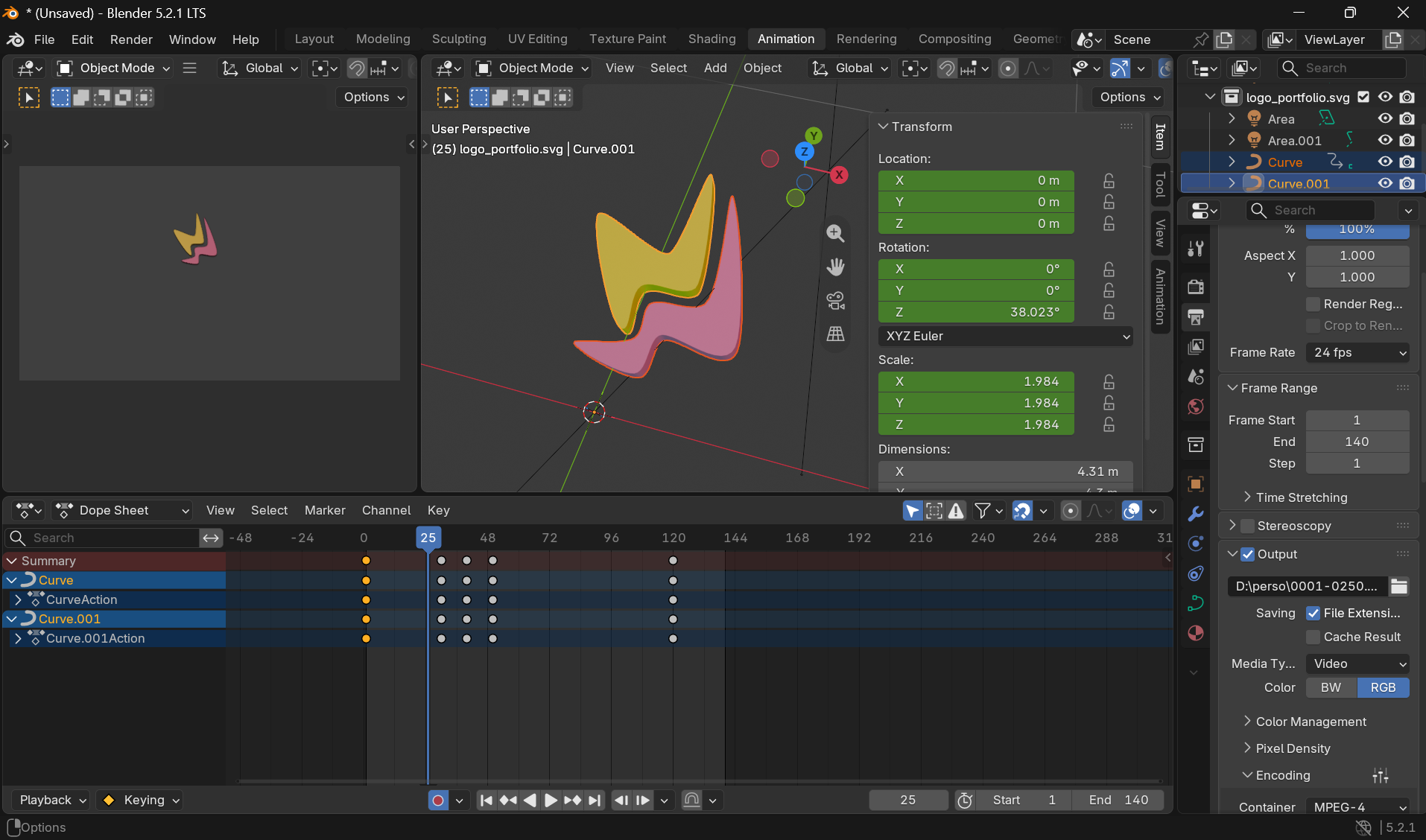Open the Output properties printer icon

1196,317
